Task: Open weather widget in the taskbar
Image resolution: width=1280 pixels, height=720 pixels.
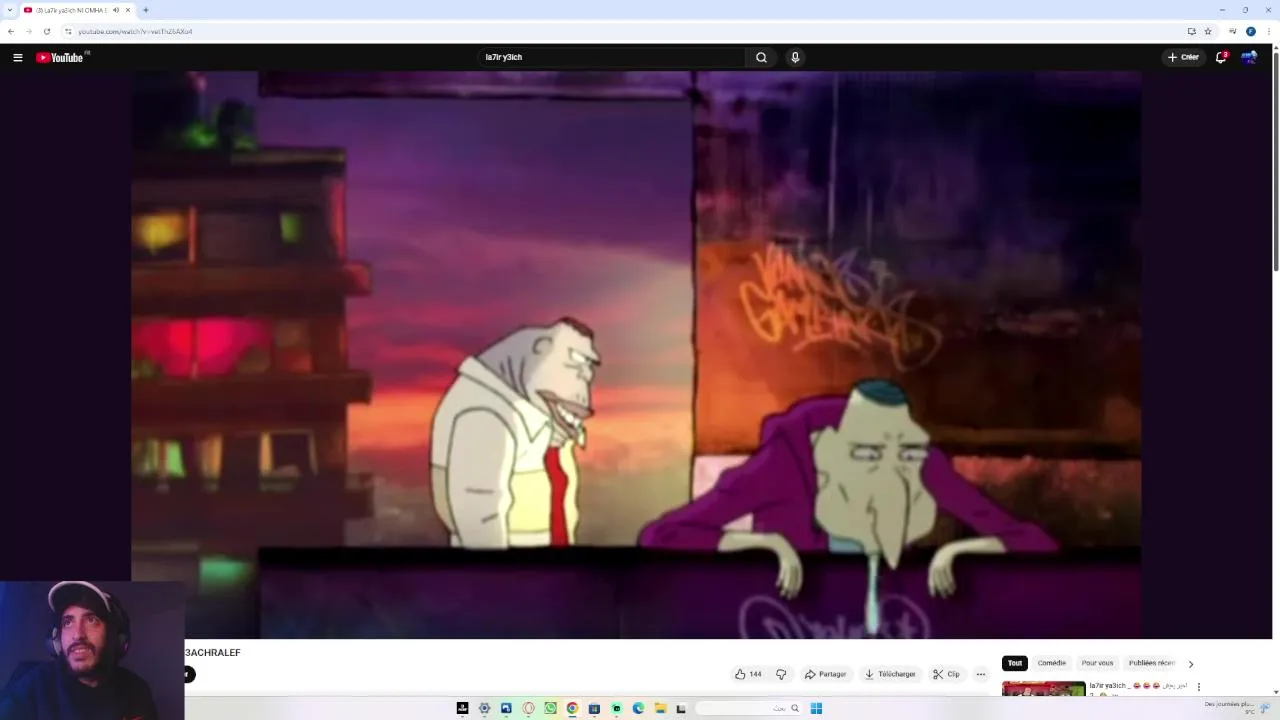Action: [x=1237, y=708]
